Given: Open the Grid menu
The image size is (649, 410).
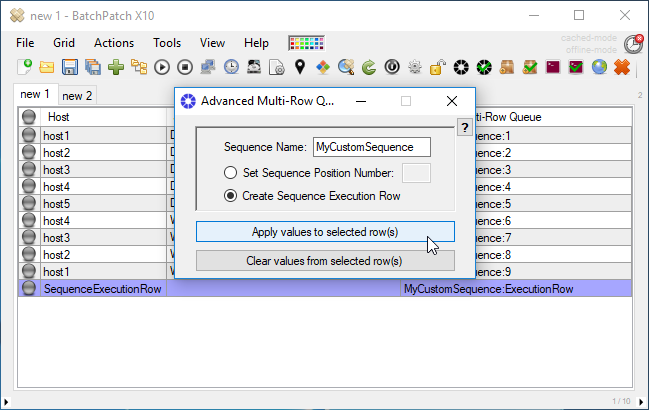Looking at the screenshot, I should (x=64, y=43).
